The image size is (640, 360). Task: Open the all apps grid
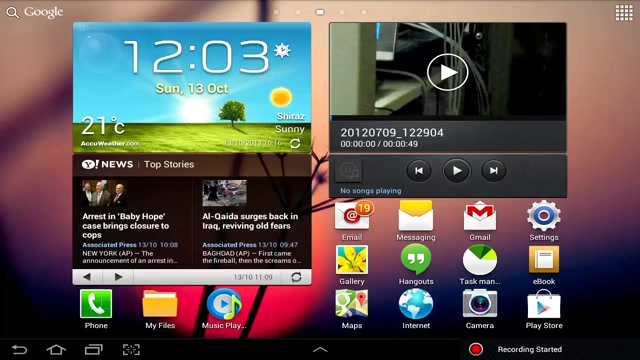[624, 13]
